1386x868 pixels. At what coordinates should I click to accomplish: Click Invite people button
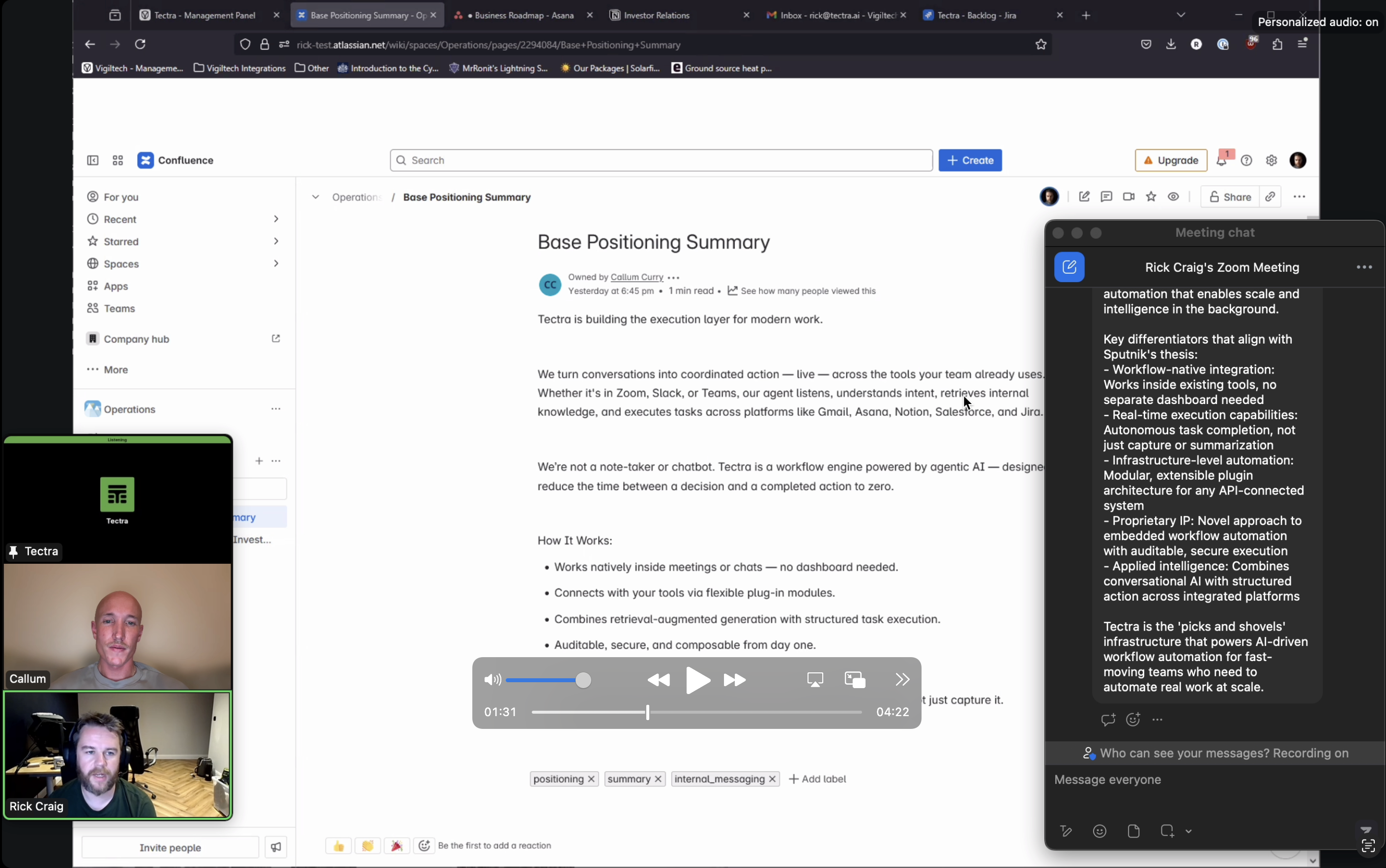click(x=170, y=847)
